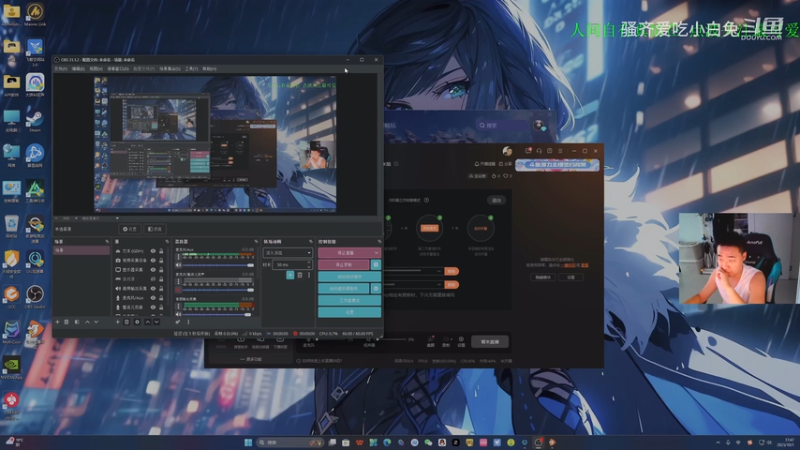Click the stop recording button in OBS

point(344,264)
